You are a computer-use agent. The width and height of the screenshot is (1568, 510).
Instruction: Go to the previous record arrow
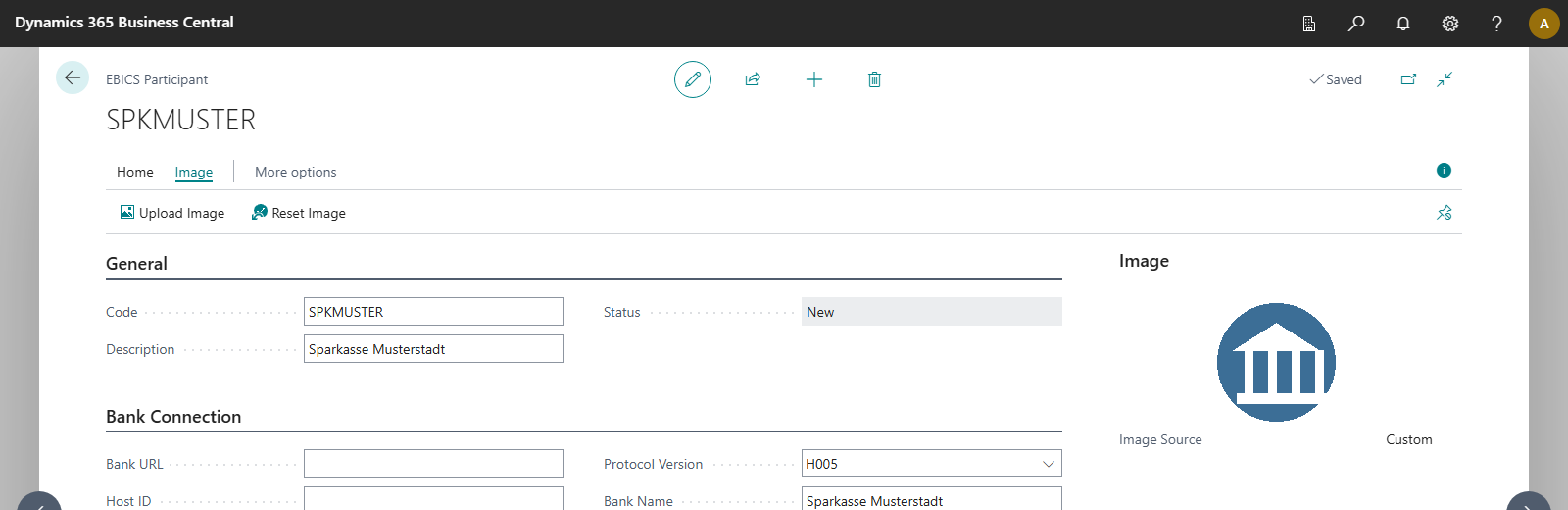(x=39, y=502)
